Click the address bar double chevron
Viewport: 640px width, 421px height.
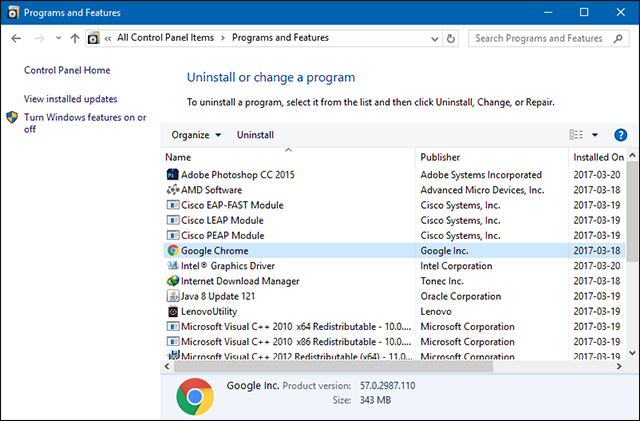(108, 38)
